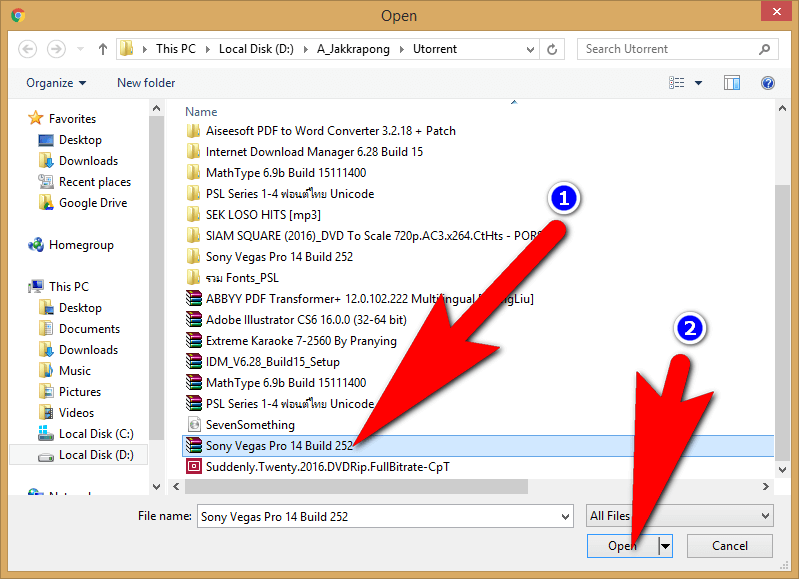Click the Name column header

point(201,112)
